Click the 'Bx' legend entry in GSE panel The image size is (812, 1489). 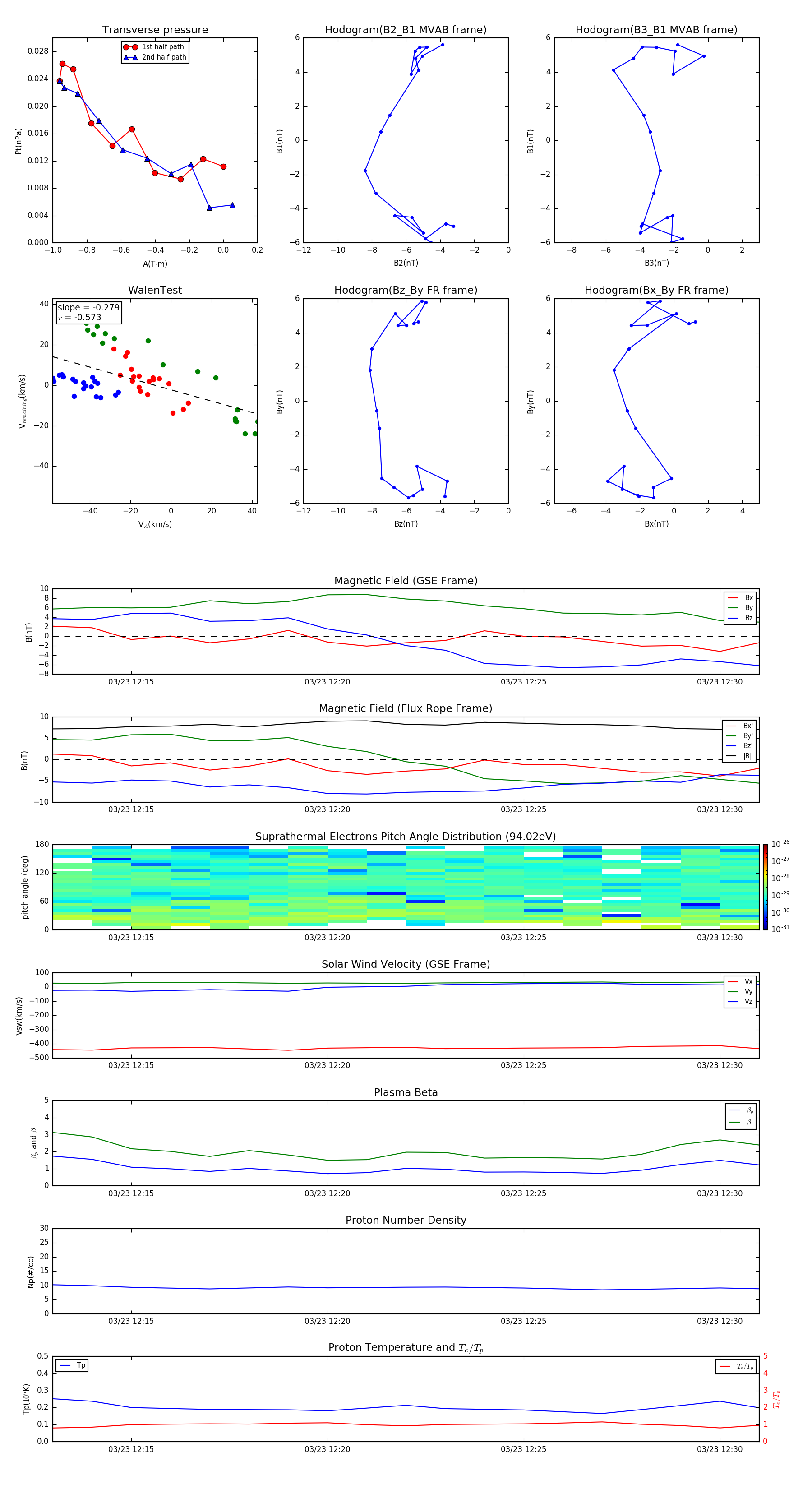[740, 598]
